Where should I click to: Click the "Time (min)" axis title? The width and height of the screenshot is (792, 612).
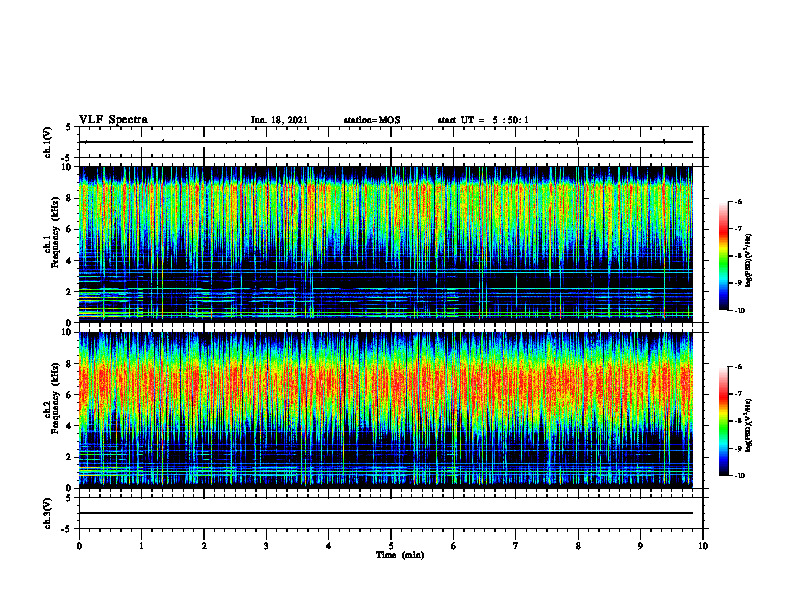click(400, 555)
